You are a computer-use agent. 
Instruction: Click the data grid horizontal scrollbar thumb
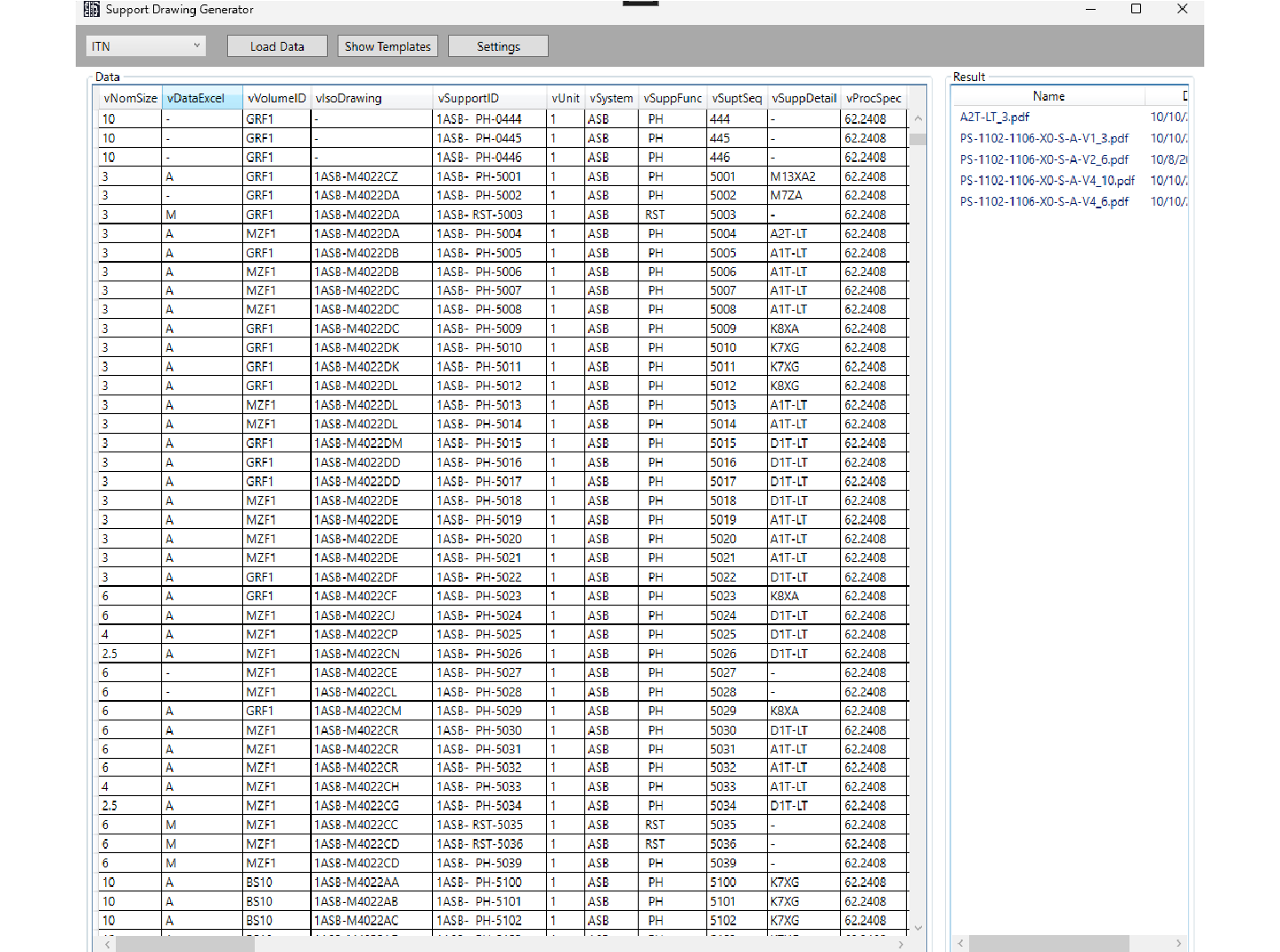[x=185, y=944]
